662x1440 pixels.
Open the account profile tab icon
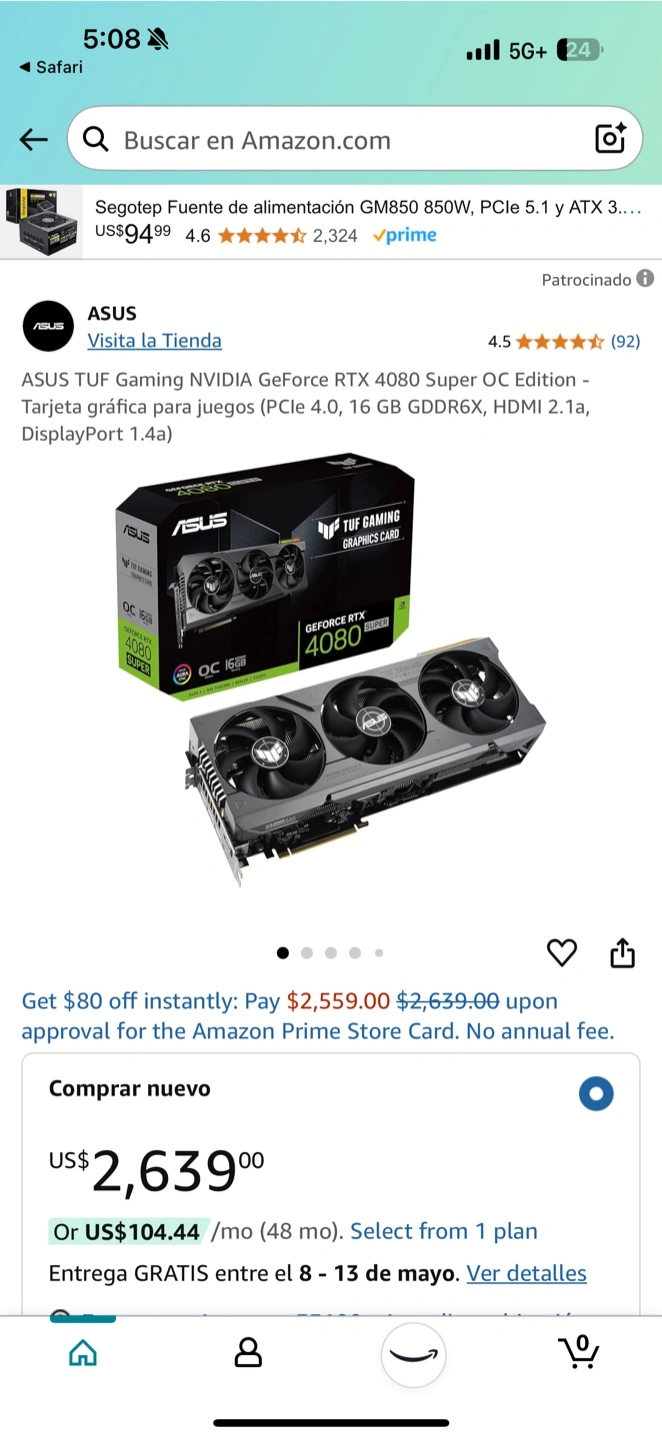point(248,1353)
